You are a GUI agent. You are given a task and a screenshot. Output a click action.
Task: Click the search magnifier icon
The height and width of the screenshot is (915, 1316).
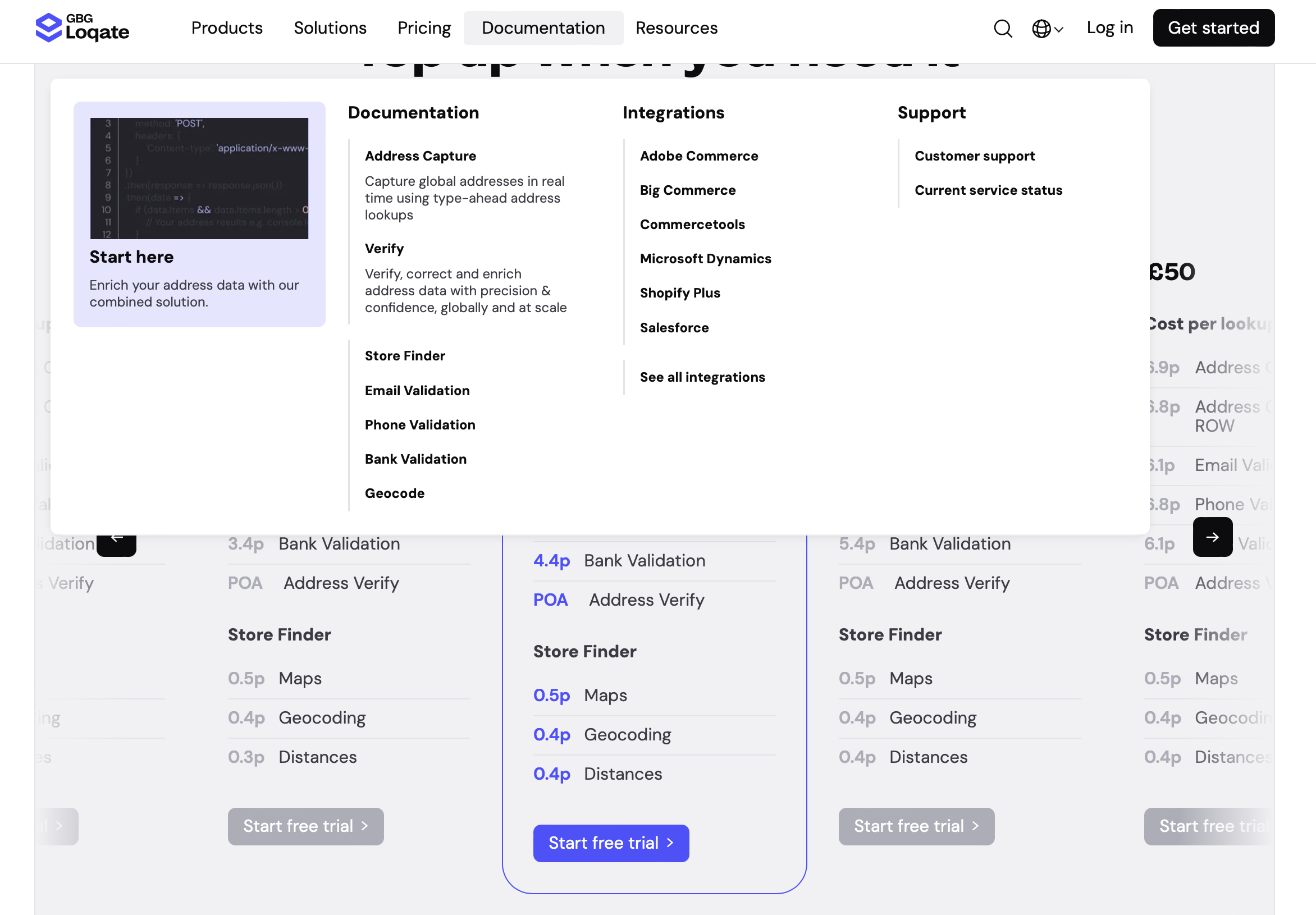(1003, 28)
